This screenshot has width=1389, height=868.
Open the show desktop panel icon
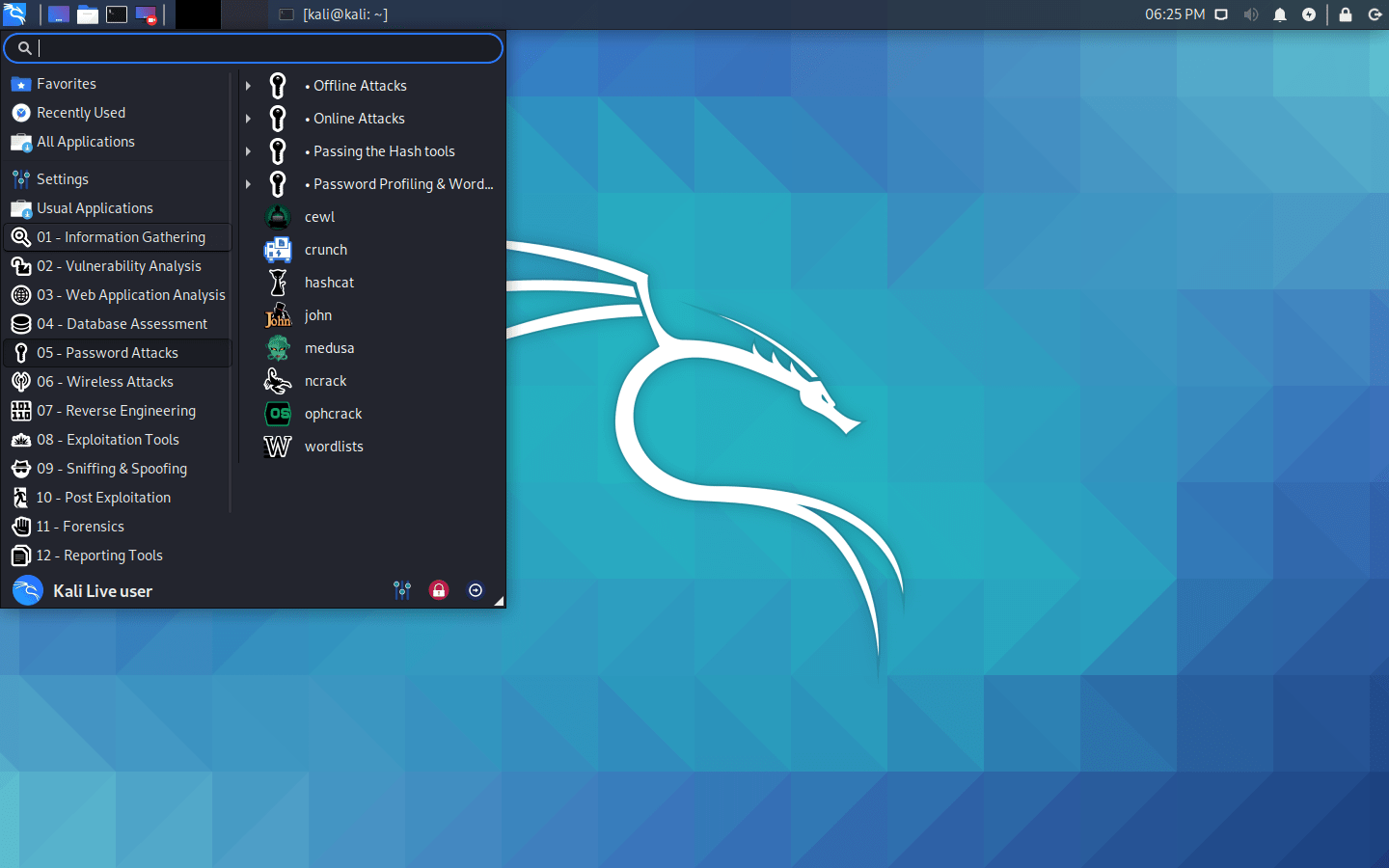[x=59, y=14]
